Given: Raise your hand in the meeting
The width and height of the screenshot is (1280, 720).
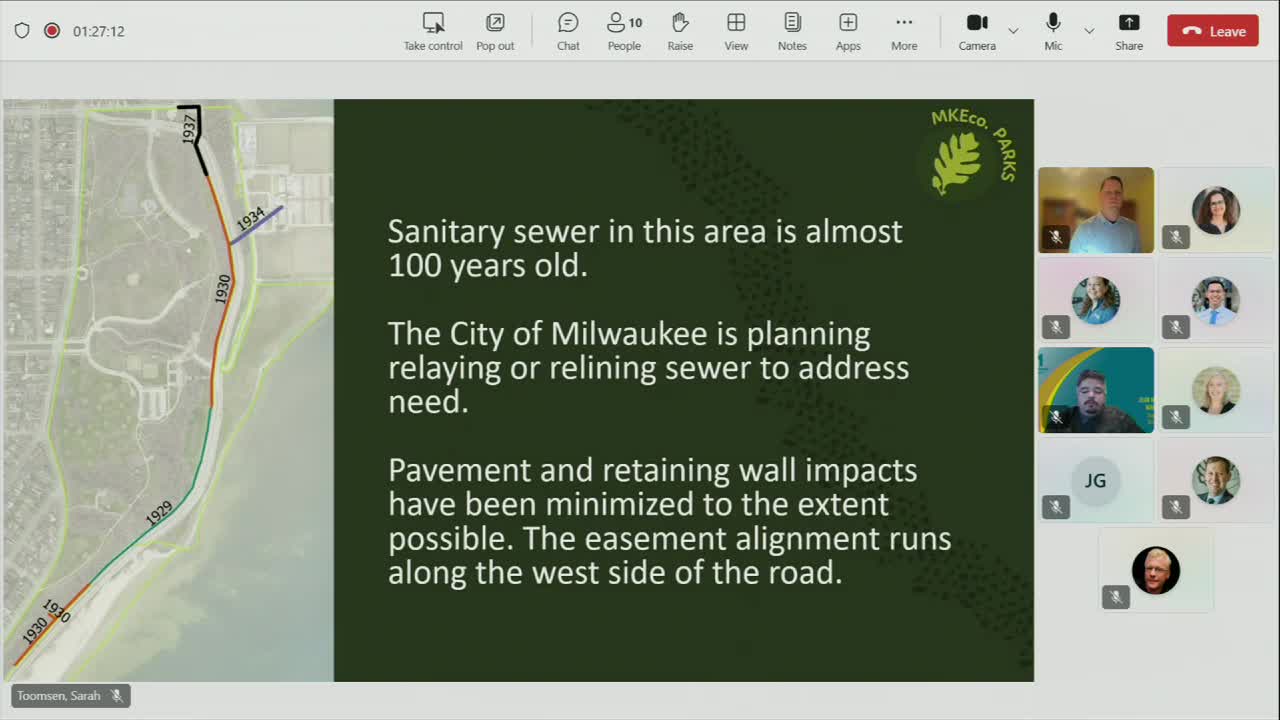Looking at the screenshot, I should point(680,31).
